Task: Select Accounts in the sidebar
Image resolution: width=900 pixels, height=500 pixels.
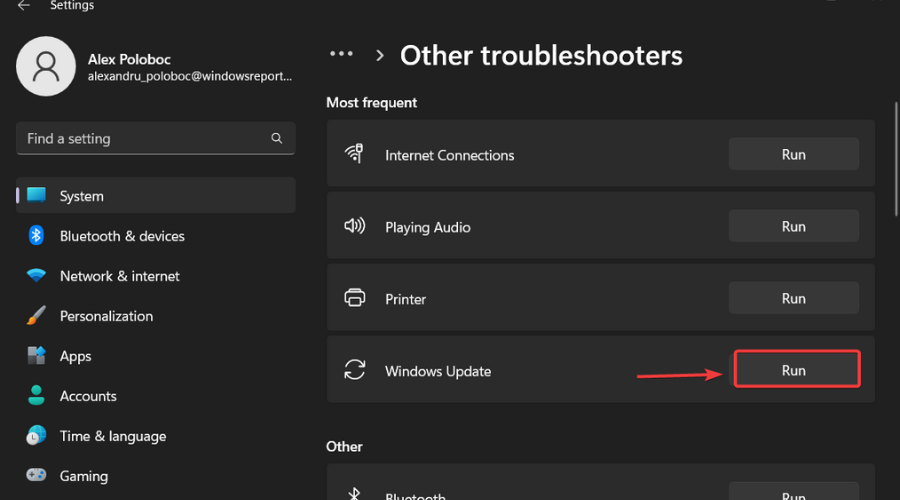Action: coord(88,396)
